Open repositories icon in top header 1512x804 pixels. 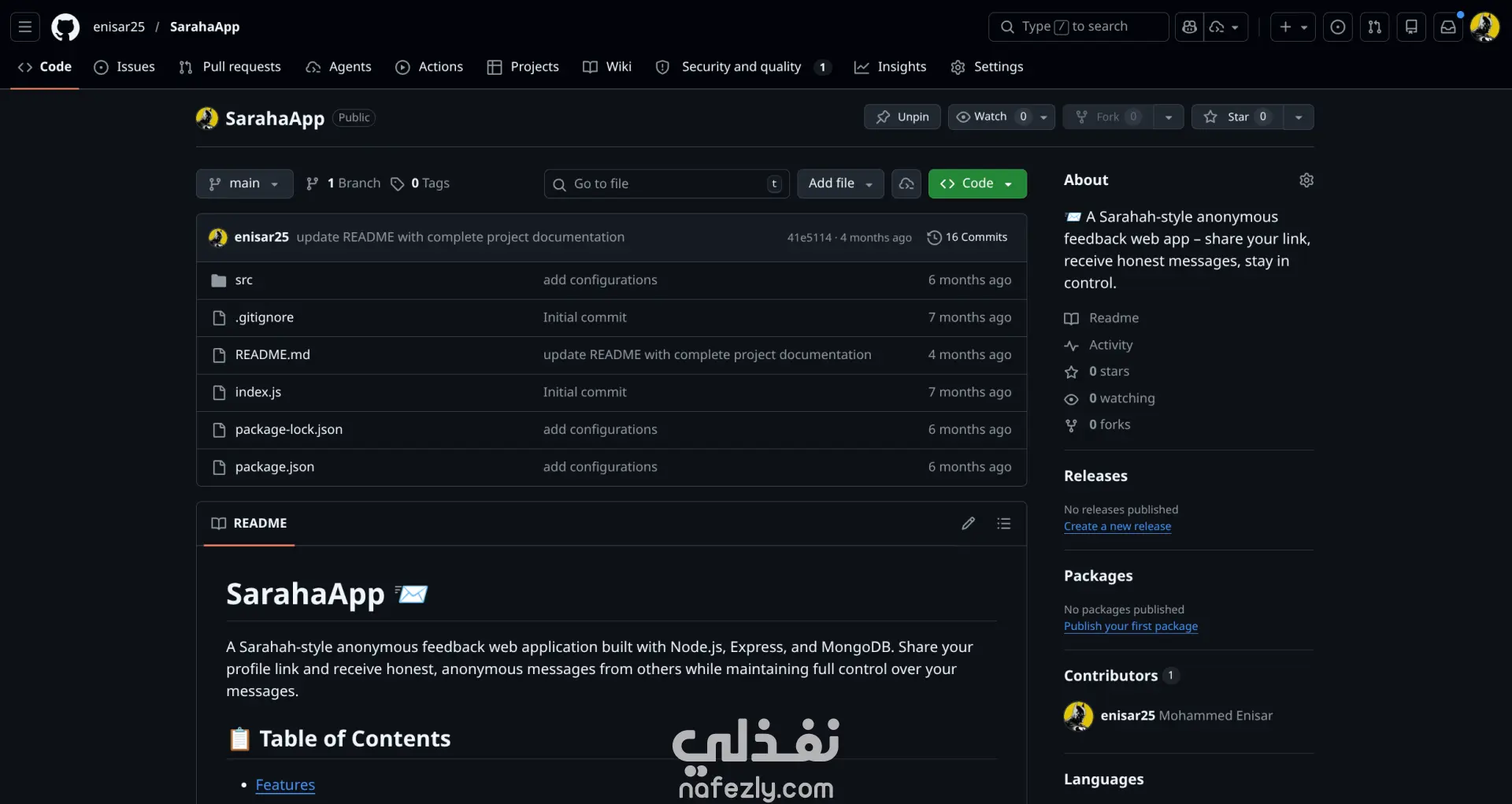coord(1411,27)
